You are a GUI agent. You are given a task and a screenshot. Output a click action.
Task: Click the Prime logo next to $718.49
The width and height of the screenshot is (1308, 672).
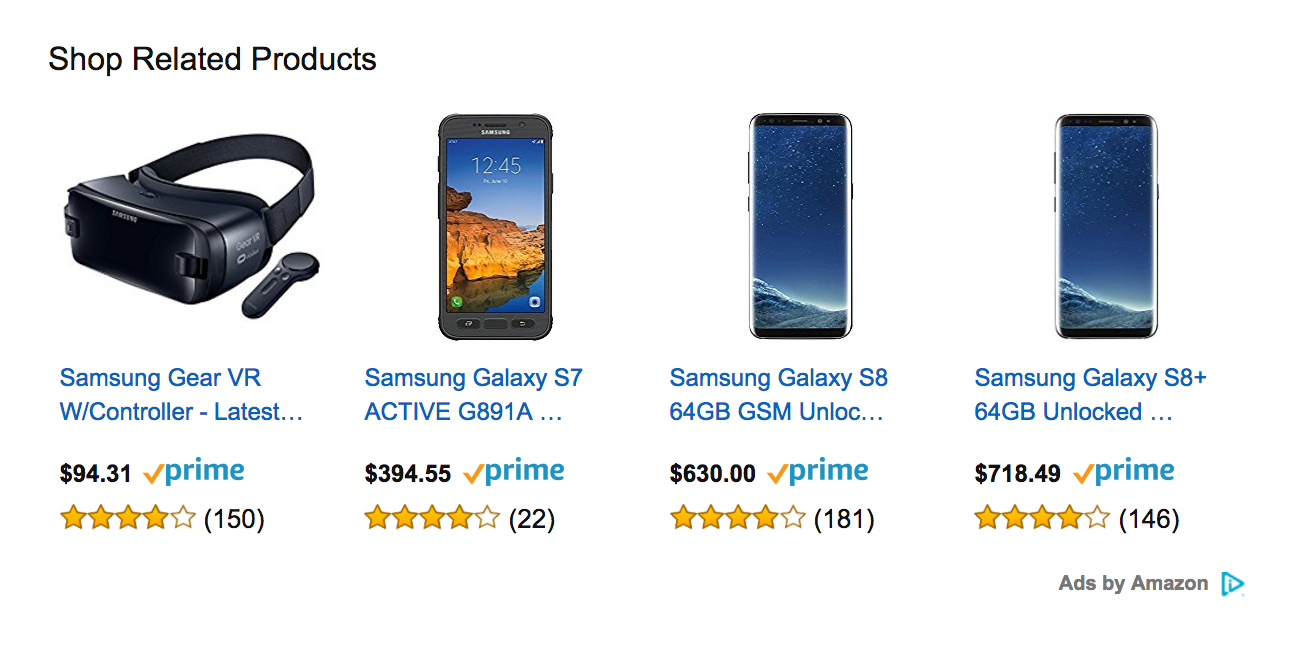(x=1124, y=472)
